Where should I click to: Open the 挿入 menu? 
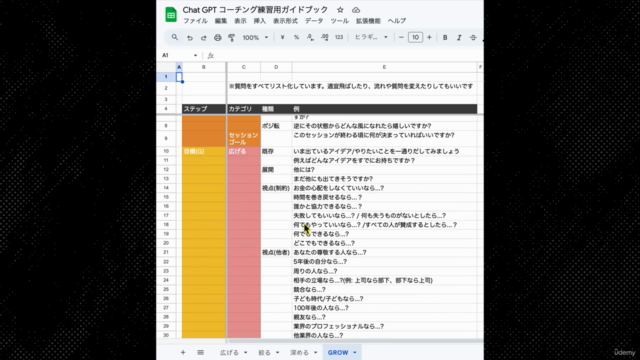(x=260, y=21)
